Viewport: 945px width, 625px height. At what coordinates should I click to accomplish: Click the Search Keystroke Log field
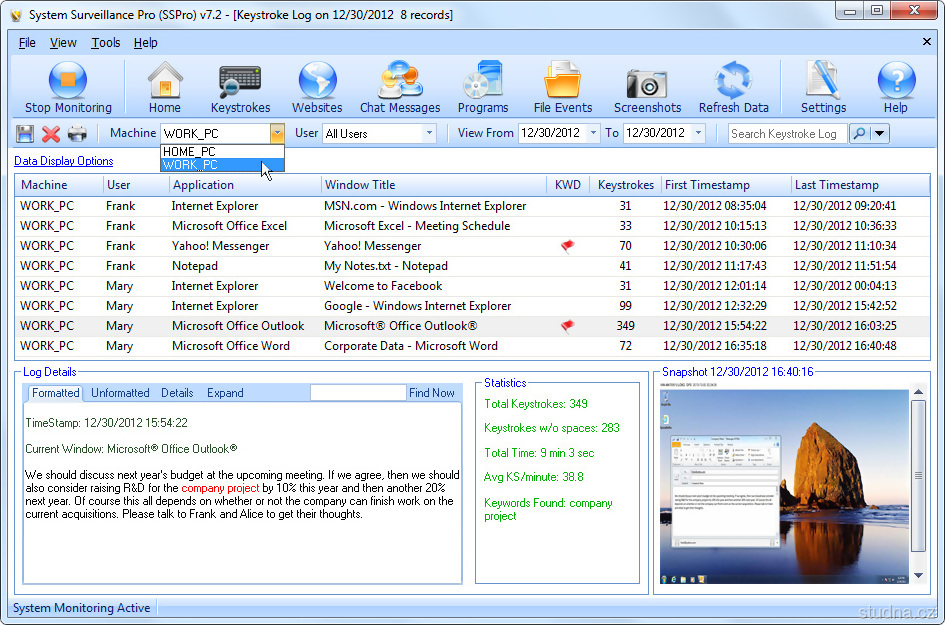[786, 134]
